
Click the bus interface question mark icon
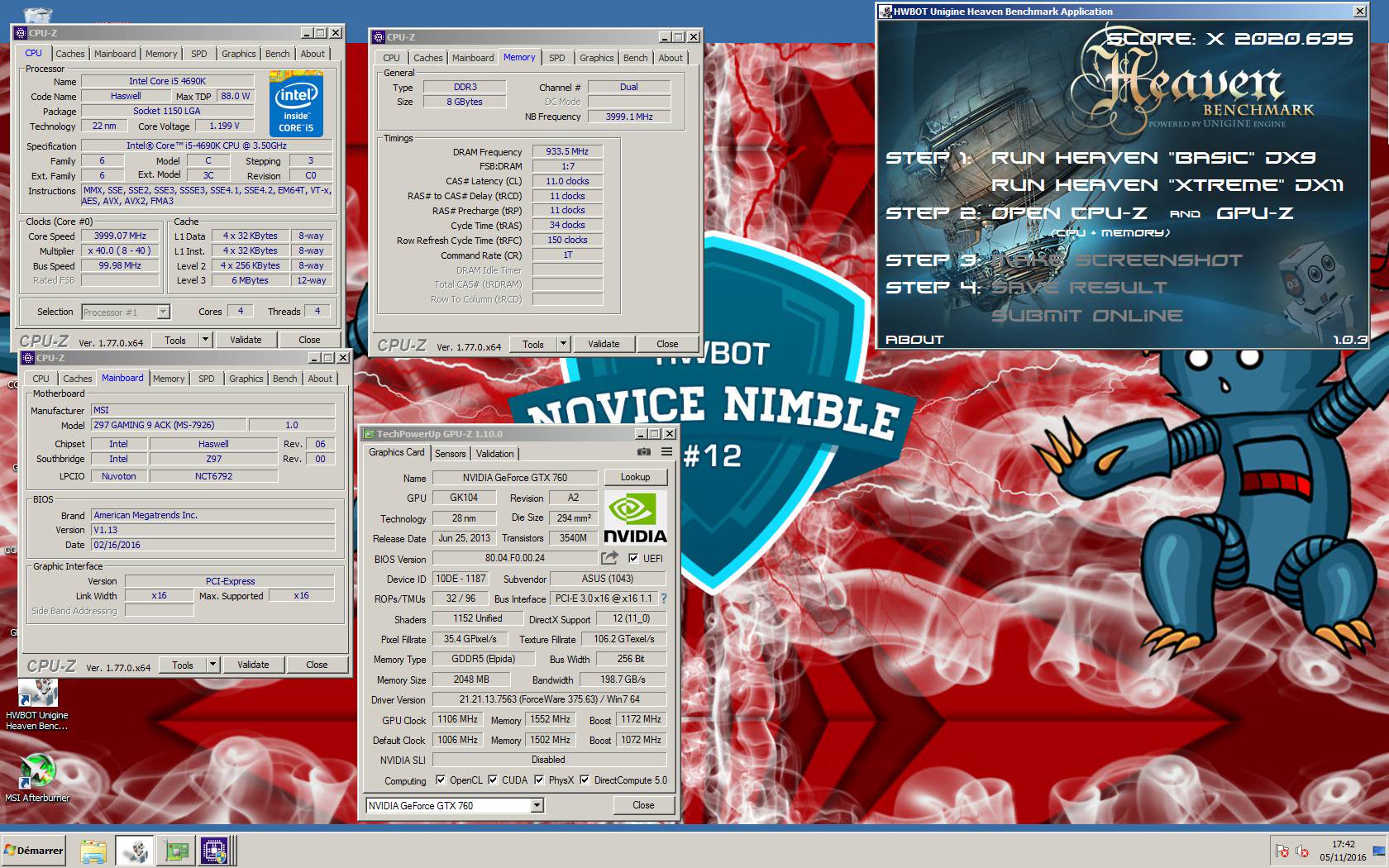[x=663, y=599]
